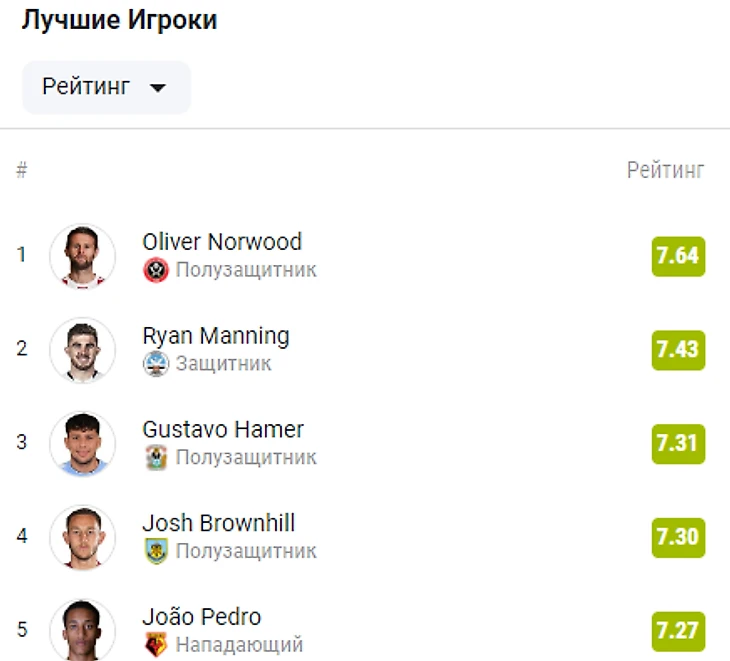Click the Swansea City club crest icon
This screenshot has width=730, height=661.
click(x=156, y=364)
